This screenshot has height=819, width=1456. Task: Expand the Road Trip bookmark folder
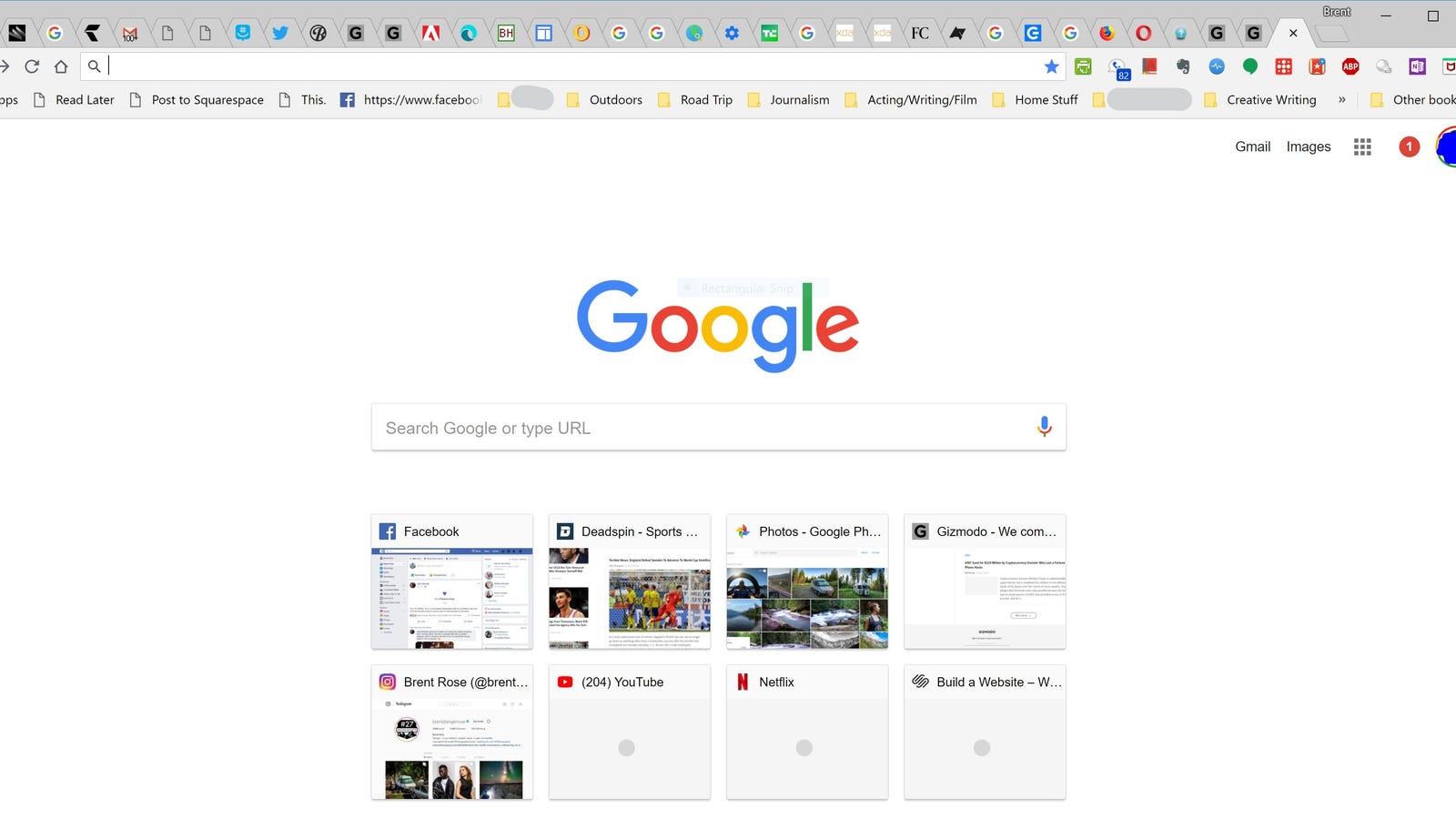(x=694, y=100)
